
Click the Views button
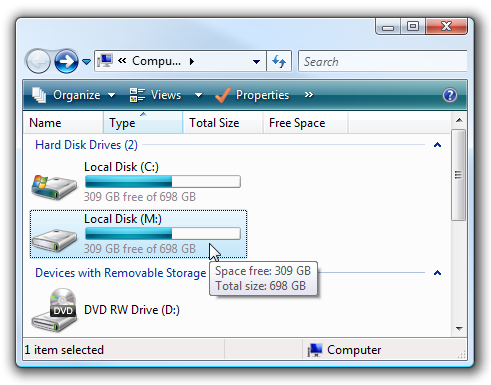click(166, 95)
